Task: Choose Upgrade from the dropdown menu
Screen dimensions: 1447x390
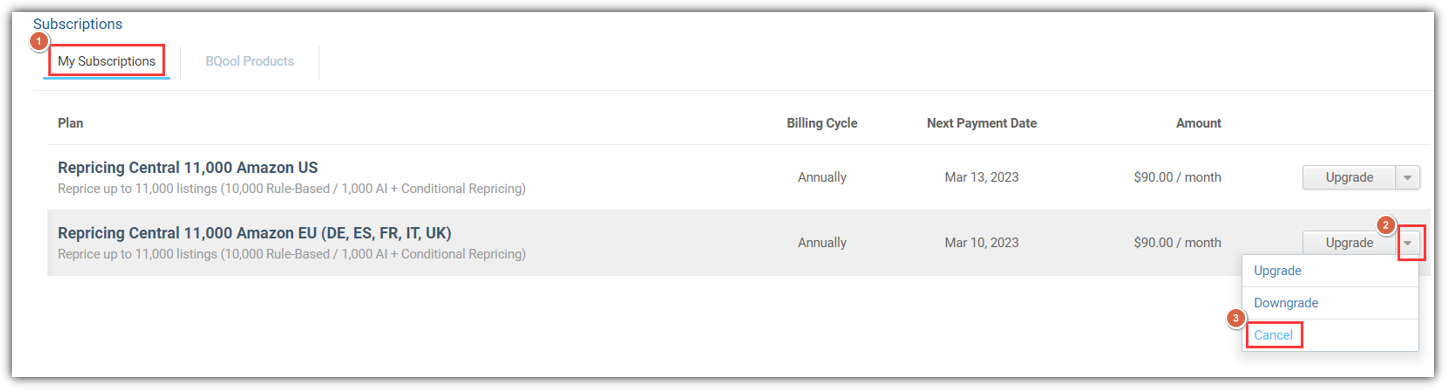Action: click(x=1277, y=271)
